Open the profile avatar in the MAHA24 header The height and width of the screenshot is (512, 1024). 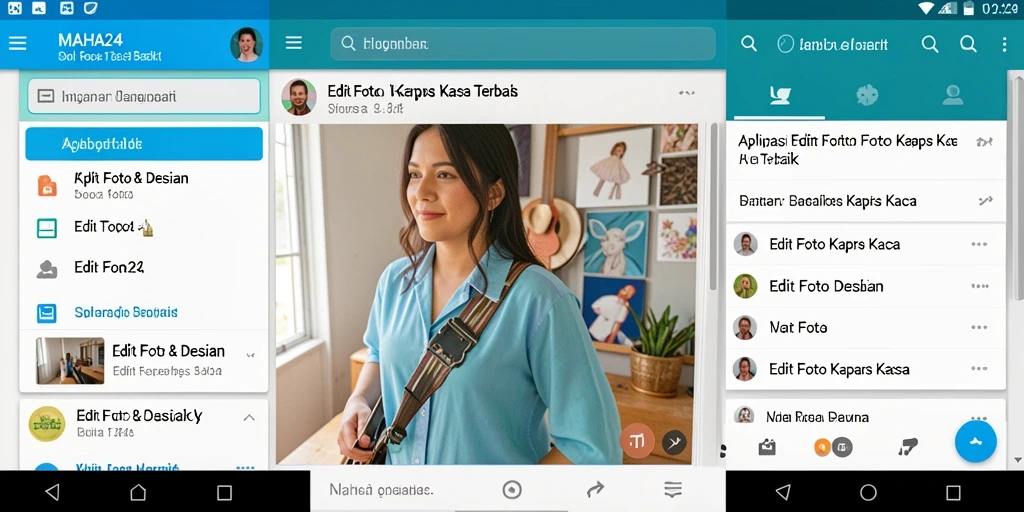pyautogui.click(x=247, y=45)
